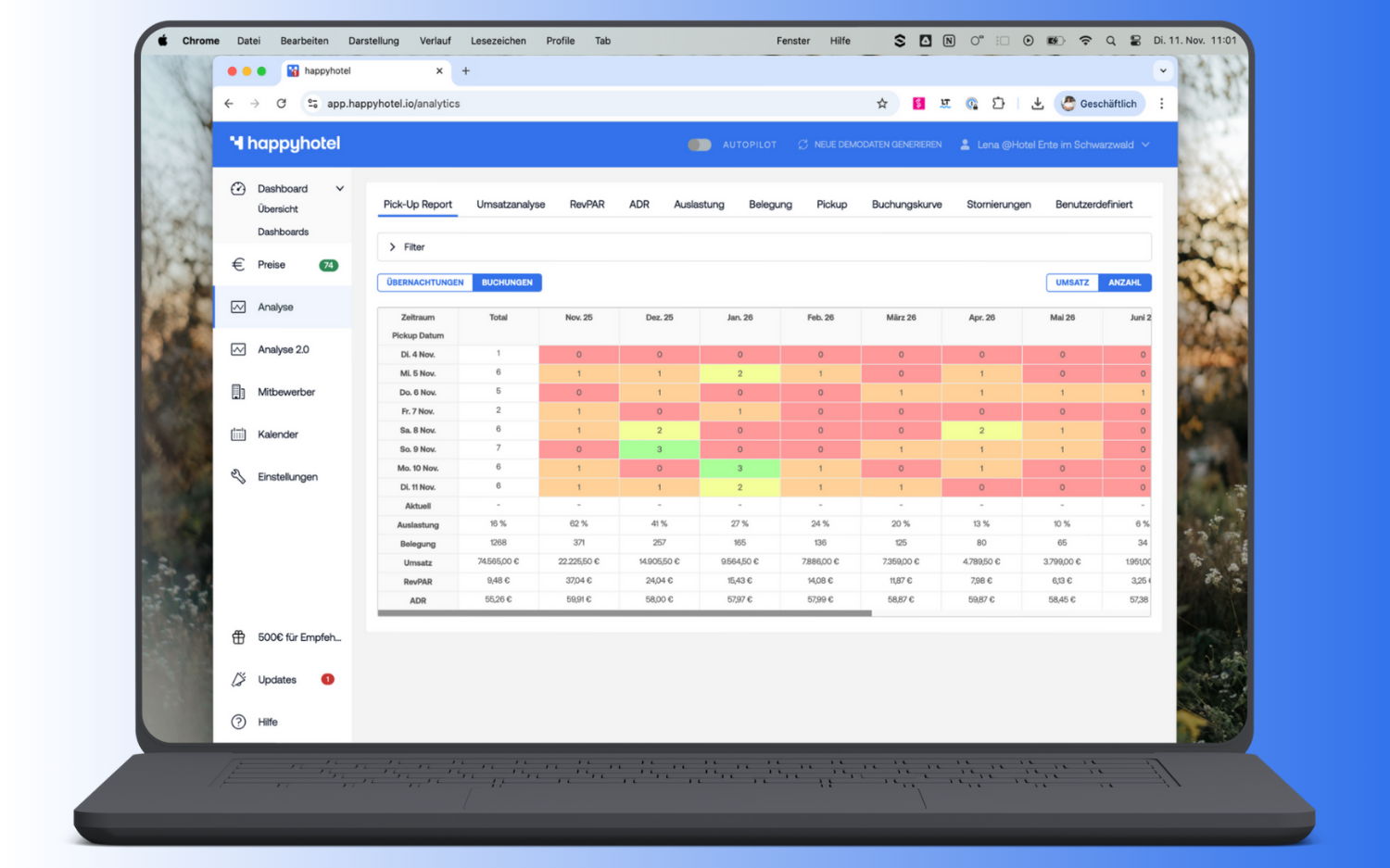Click the chart icon beside Analyse
This screenshot has width=1390, height=868.
point(238,307)
